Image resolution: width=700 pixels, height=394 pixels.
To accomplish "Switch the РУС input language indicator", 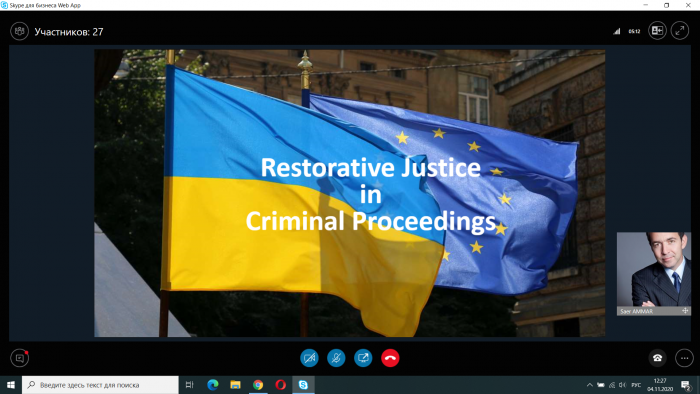I will [x=637, y=385].
